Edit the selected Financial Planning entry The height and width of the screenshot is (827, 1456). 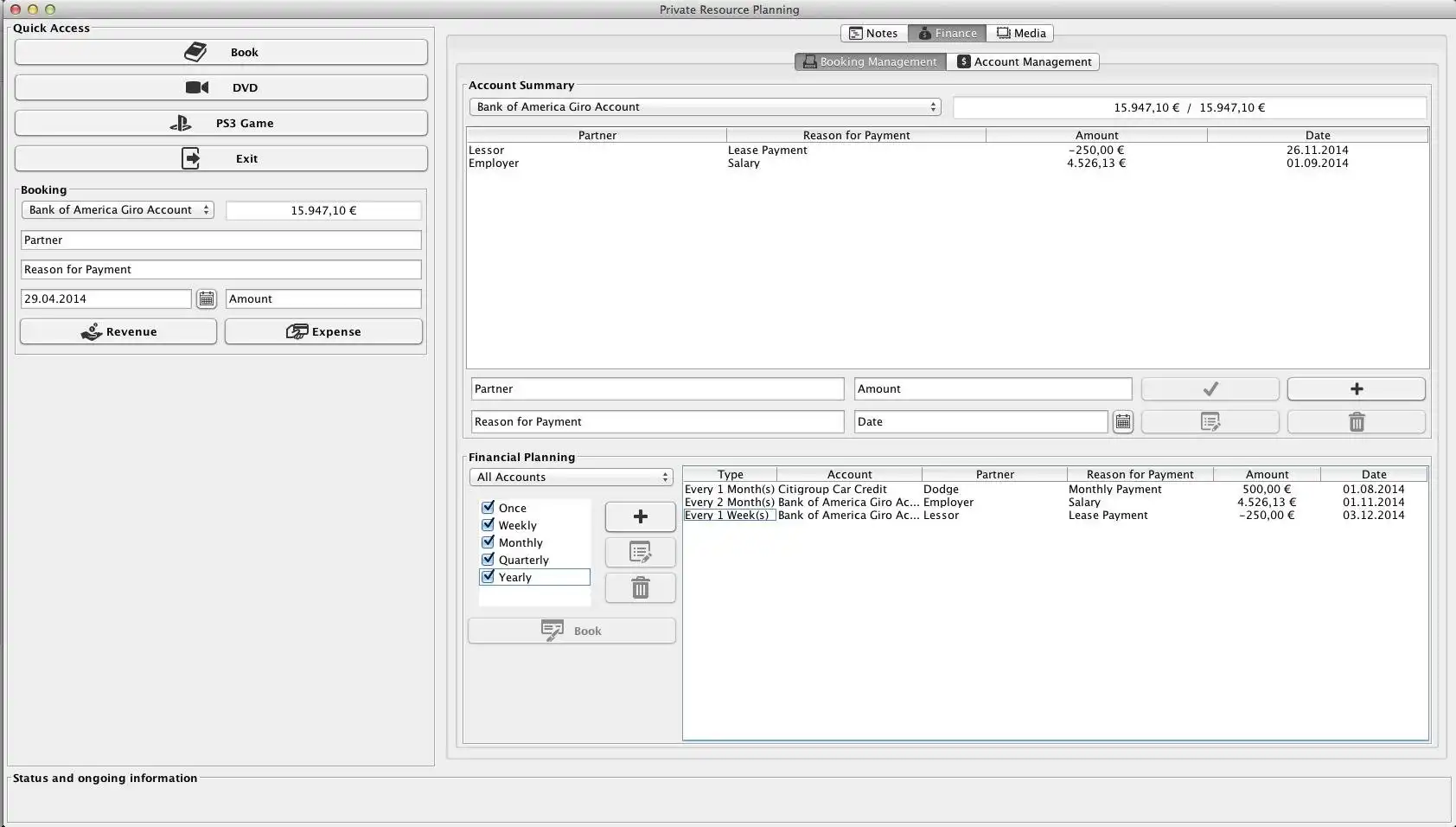coord(640,553)
